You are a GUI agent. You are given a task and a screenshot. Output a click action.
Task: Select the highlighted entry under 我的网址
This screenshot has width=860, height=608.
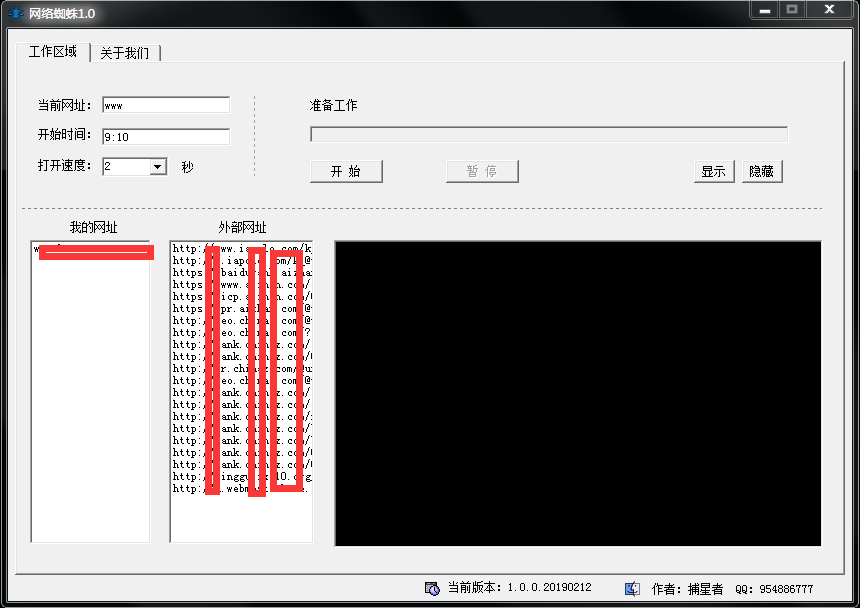[94, 251]
